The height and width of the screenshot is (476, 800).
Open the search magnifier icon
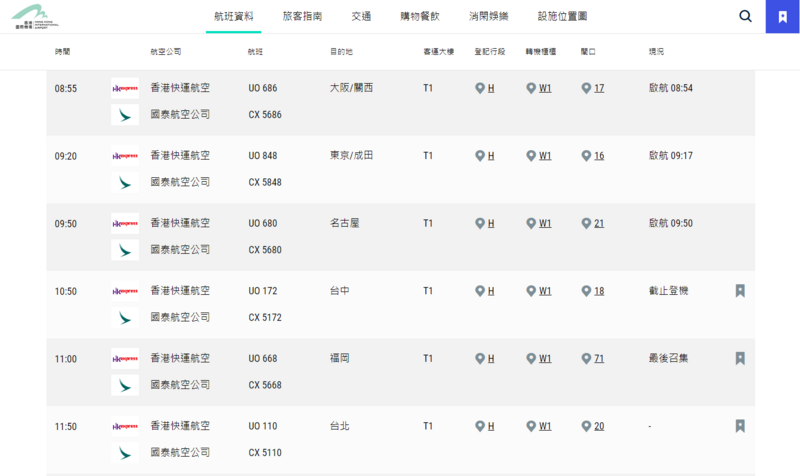(745, 16)
